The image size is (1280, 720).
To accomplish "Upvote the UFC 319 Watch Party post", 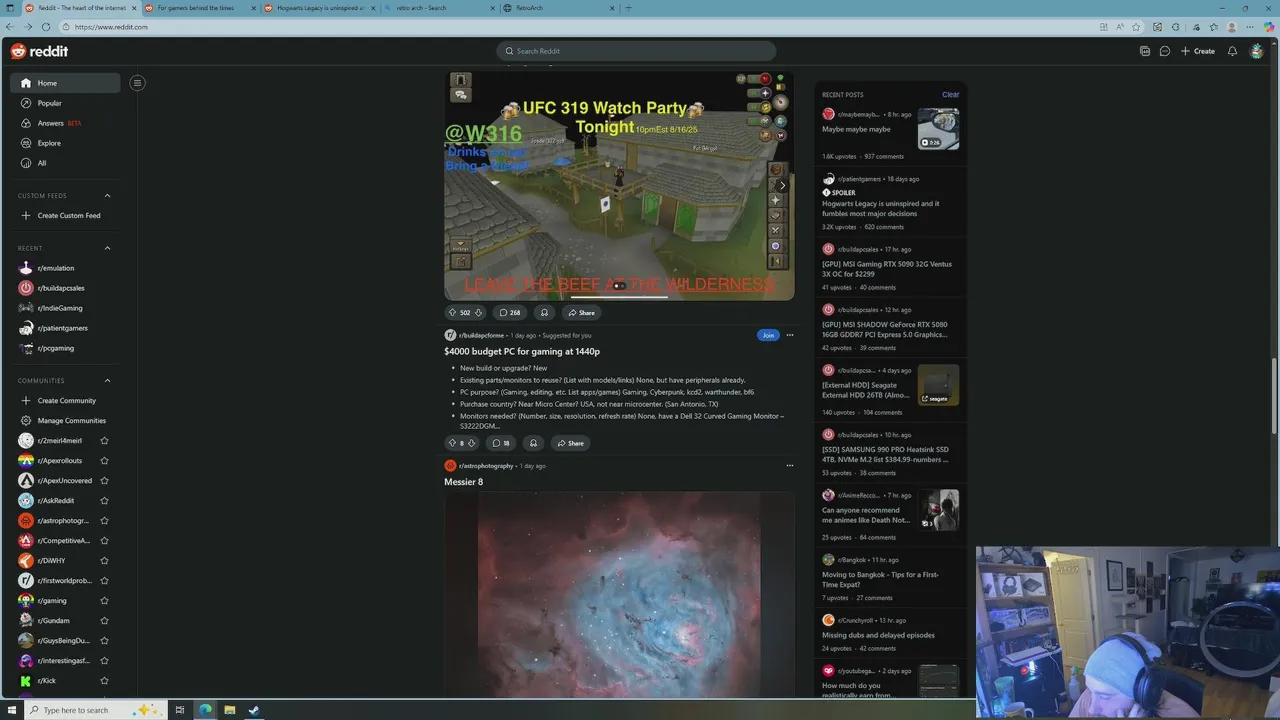I will [x=452, y=312].
